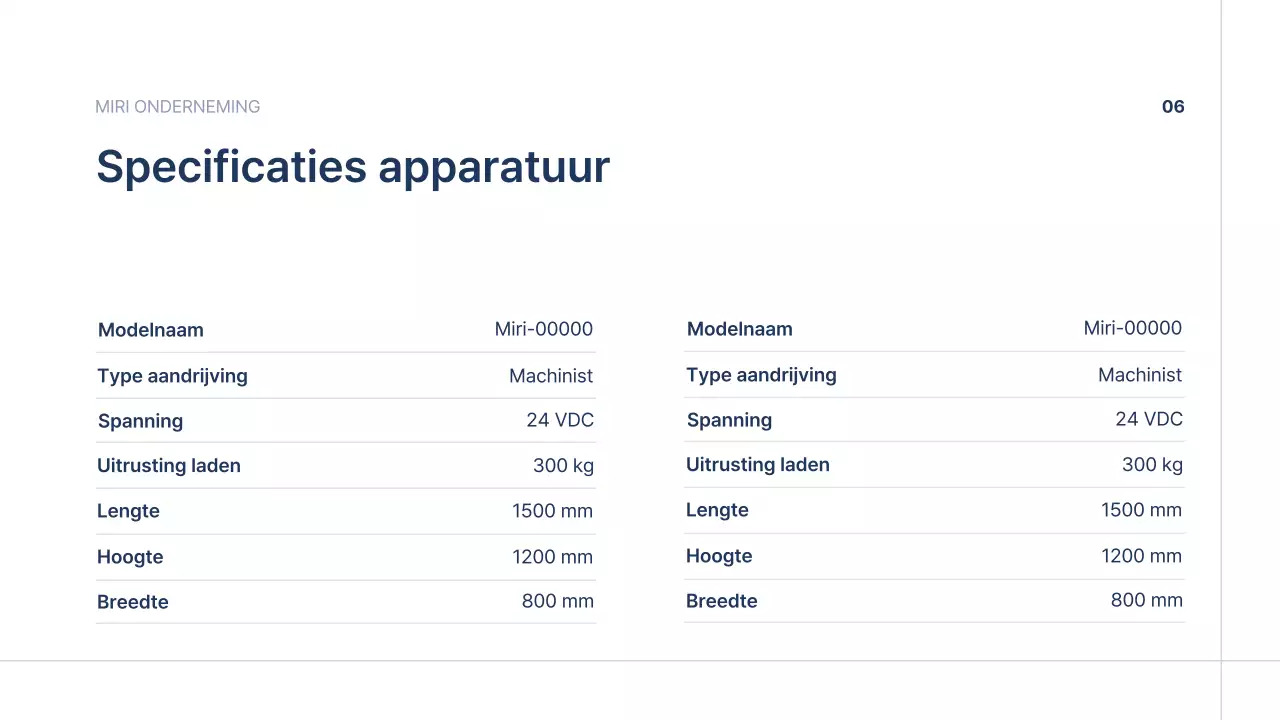The height and width of the screenshot is (720, 1280).
Task: Select the "MIRI ONDERNEMING" header text
Action: click(177, 107)
